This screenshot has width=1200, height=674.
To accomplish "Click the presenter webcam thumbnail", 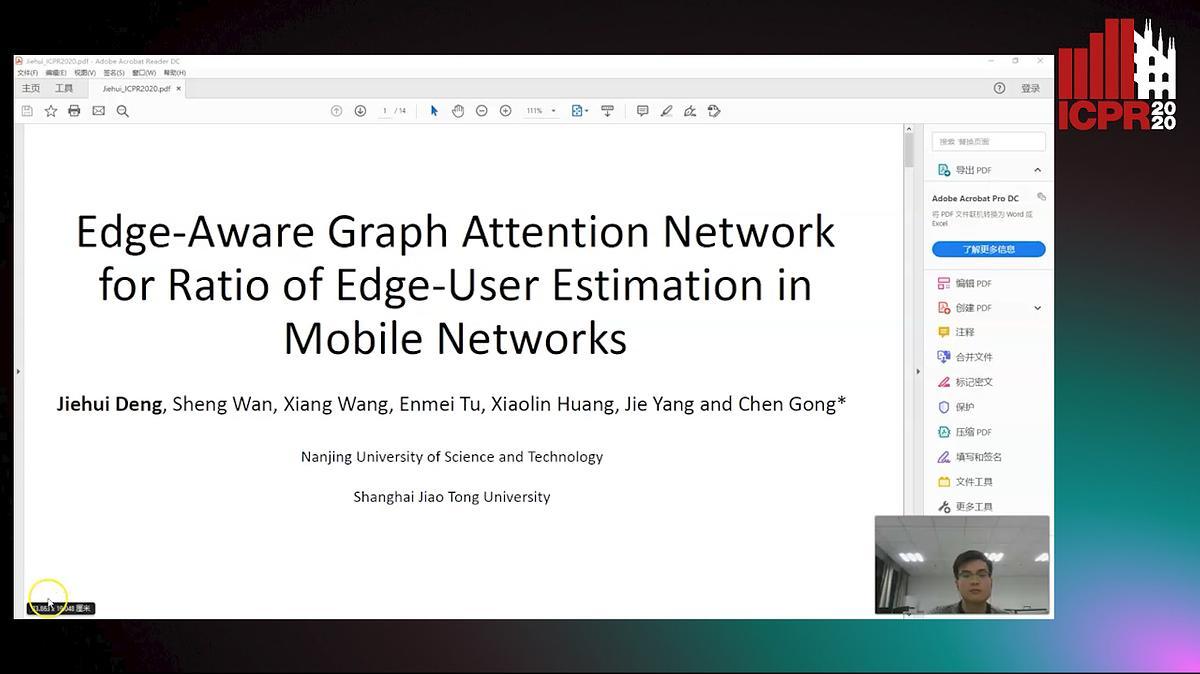I will click(962, 564).
